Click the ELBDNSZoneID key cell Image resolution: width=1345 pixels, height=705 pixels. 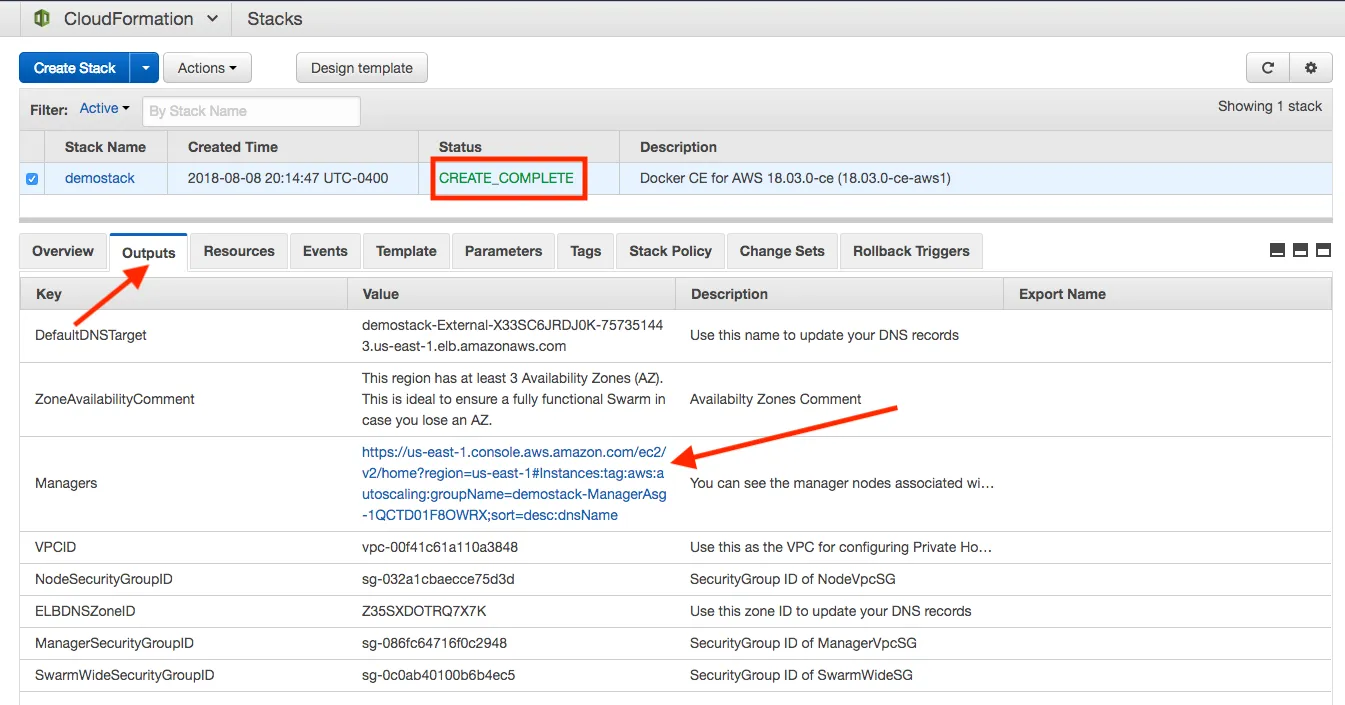pos(85,611)
